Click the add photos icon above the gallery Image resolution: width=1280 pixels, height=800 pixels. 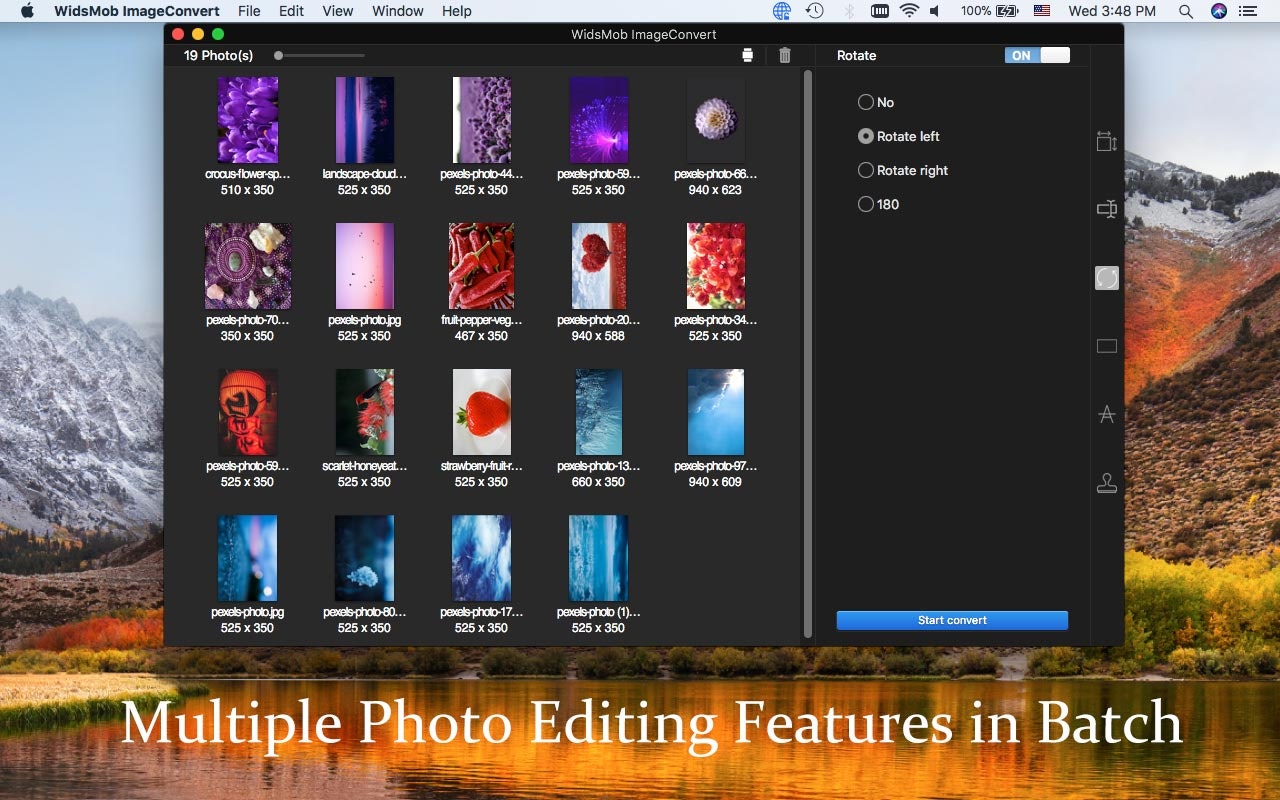coord(747,55)
